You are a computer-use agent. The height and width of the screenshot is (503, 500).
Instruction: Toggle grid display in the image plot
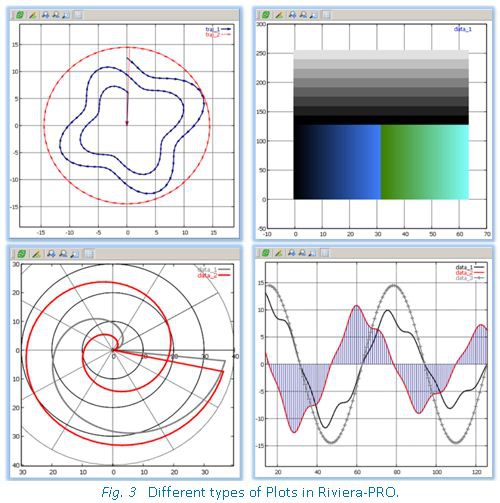click(326, 15)
